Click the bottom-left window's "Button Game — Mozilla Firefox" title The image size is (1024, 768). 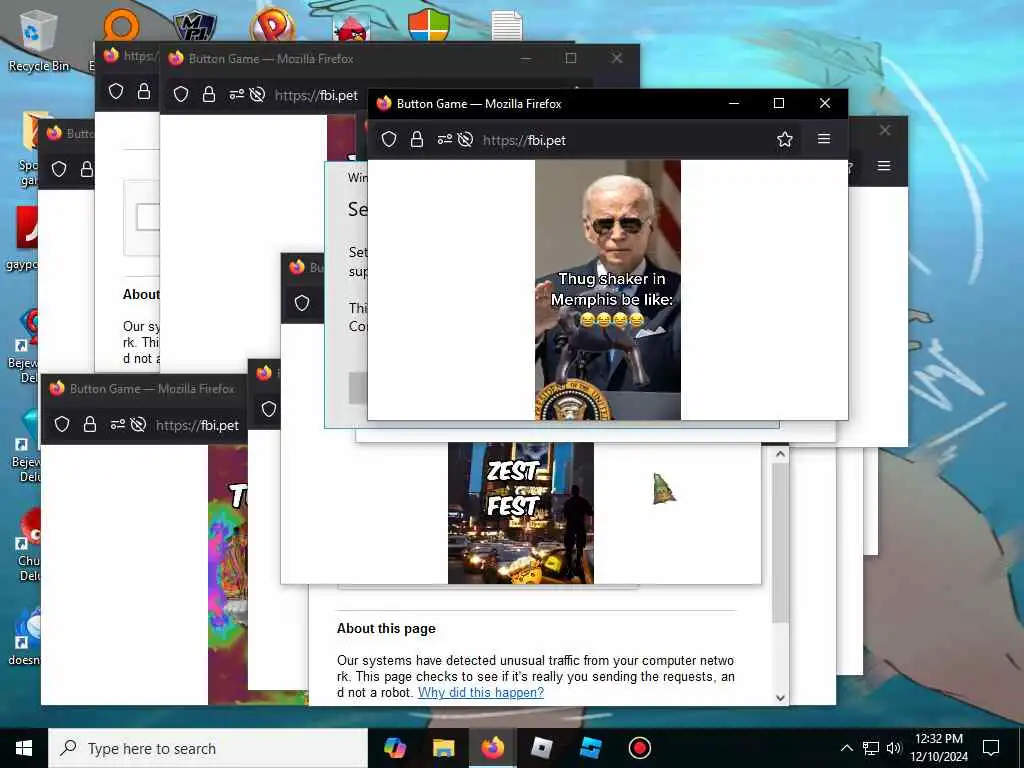tap(152, 389)
